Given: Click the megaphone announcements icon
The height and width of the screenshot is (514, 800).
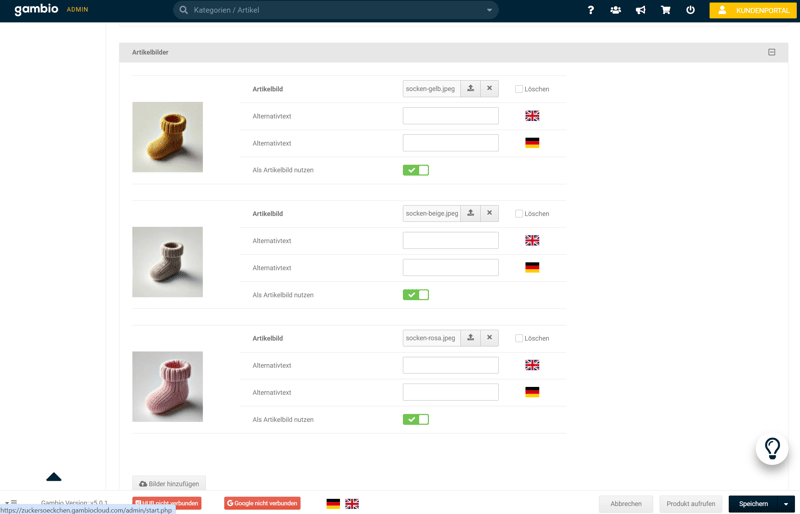Looking at the screenshot, I should coord(640,10).
